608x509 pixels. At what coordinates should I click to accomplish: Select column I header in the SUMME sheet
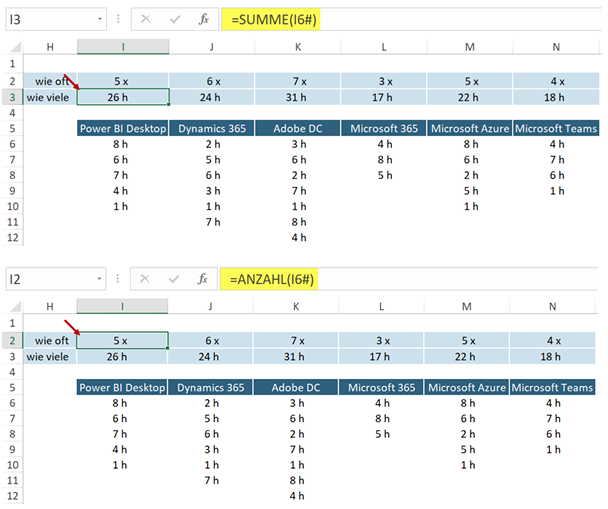pos(123,47)
